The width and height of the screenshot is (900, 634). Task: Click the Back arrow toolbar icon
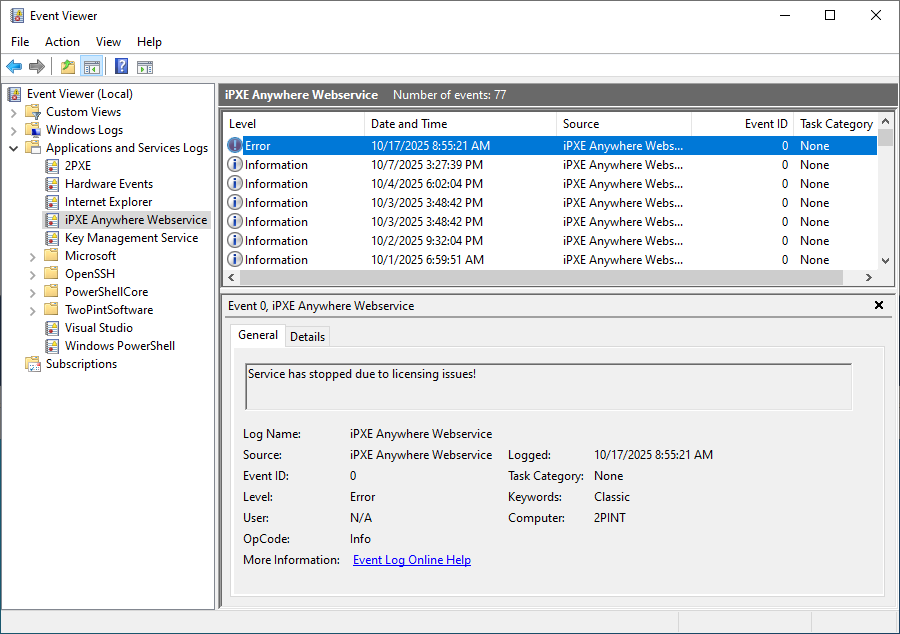(14, 67)
